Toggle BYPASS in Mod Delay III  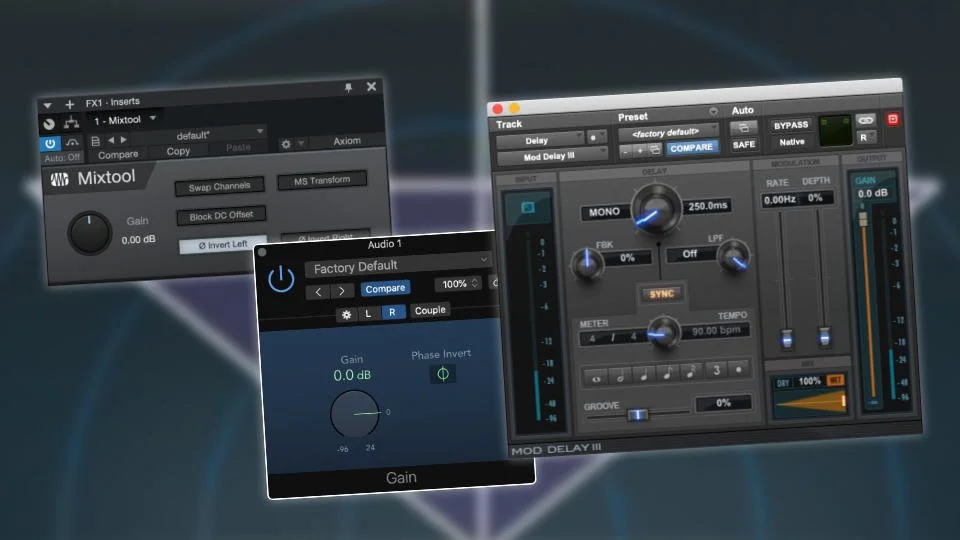tap(791, 125)
